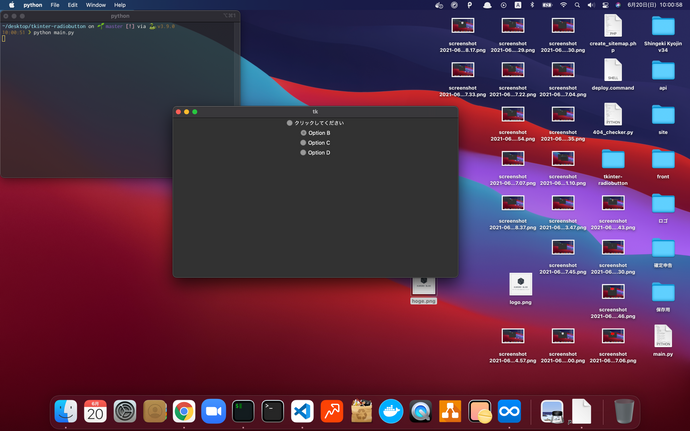
Task: Launch Google Chrome from the dock
Action: (184, 411)
